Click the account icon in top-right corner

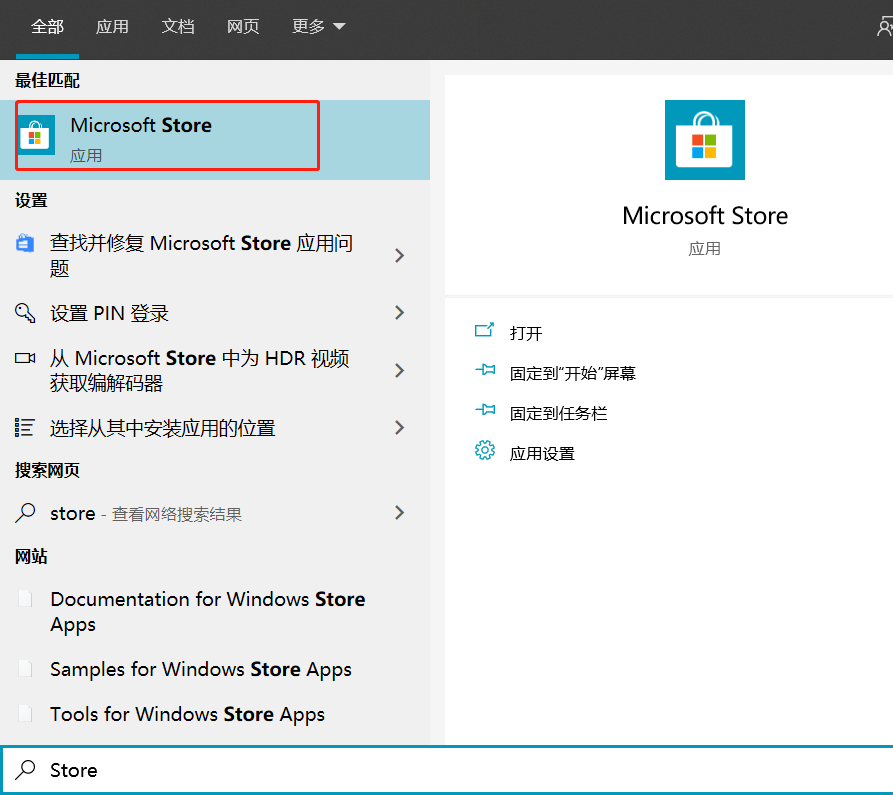click(x=887, y=27)
